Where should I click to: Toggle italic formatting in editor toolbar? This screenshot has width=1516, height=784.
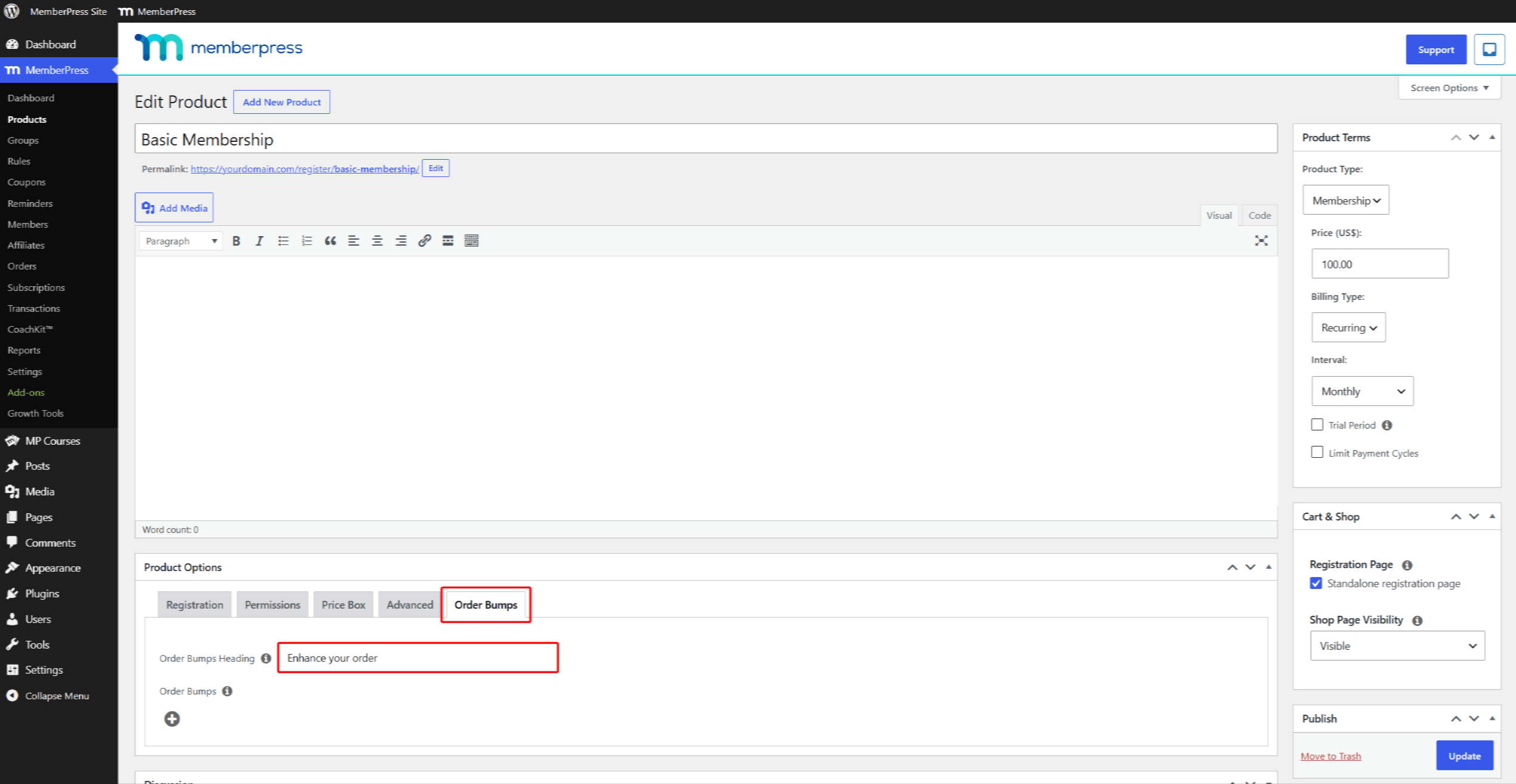pos(259,241)
